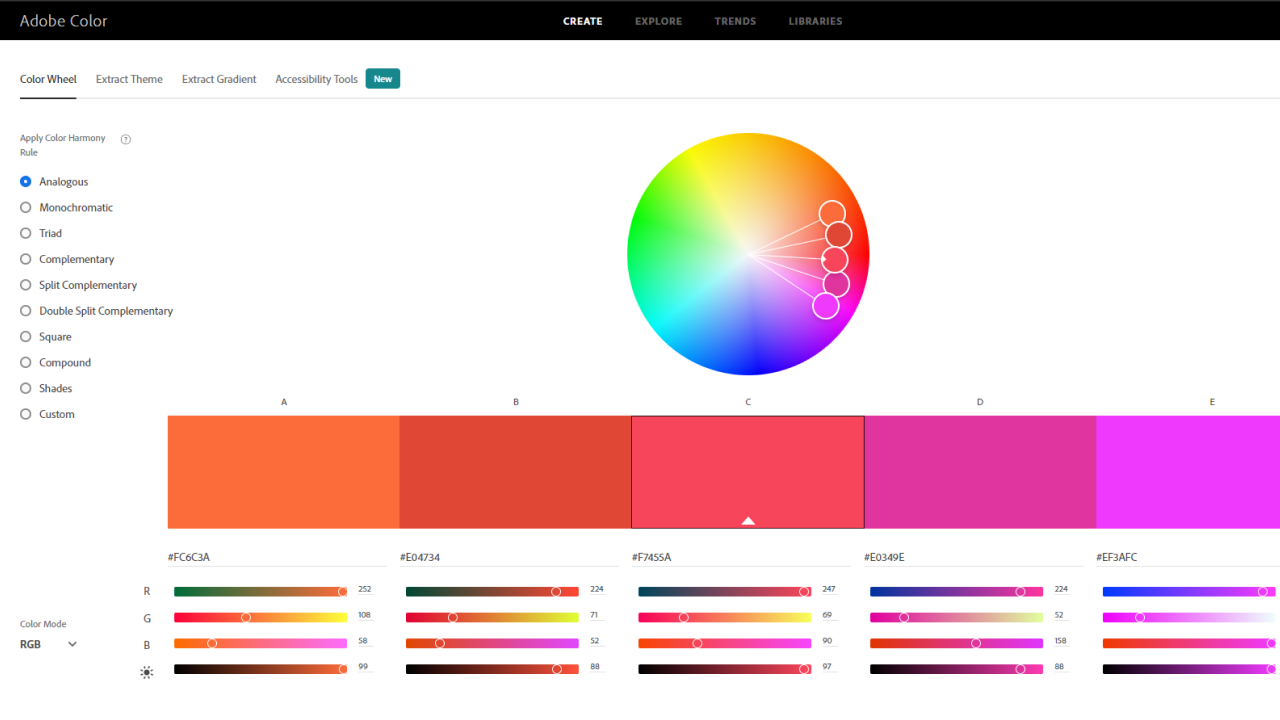Open Accessibility Tools
1280x720 pixels.
(x=316, y=79)
